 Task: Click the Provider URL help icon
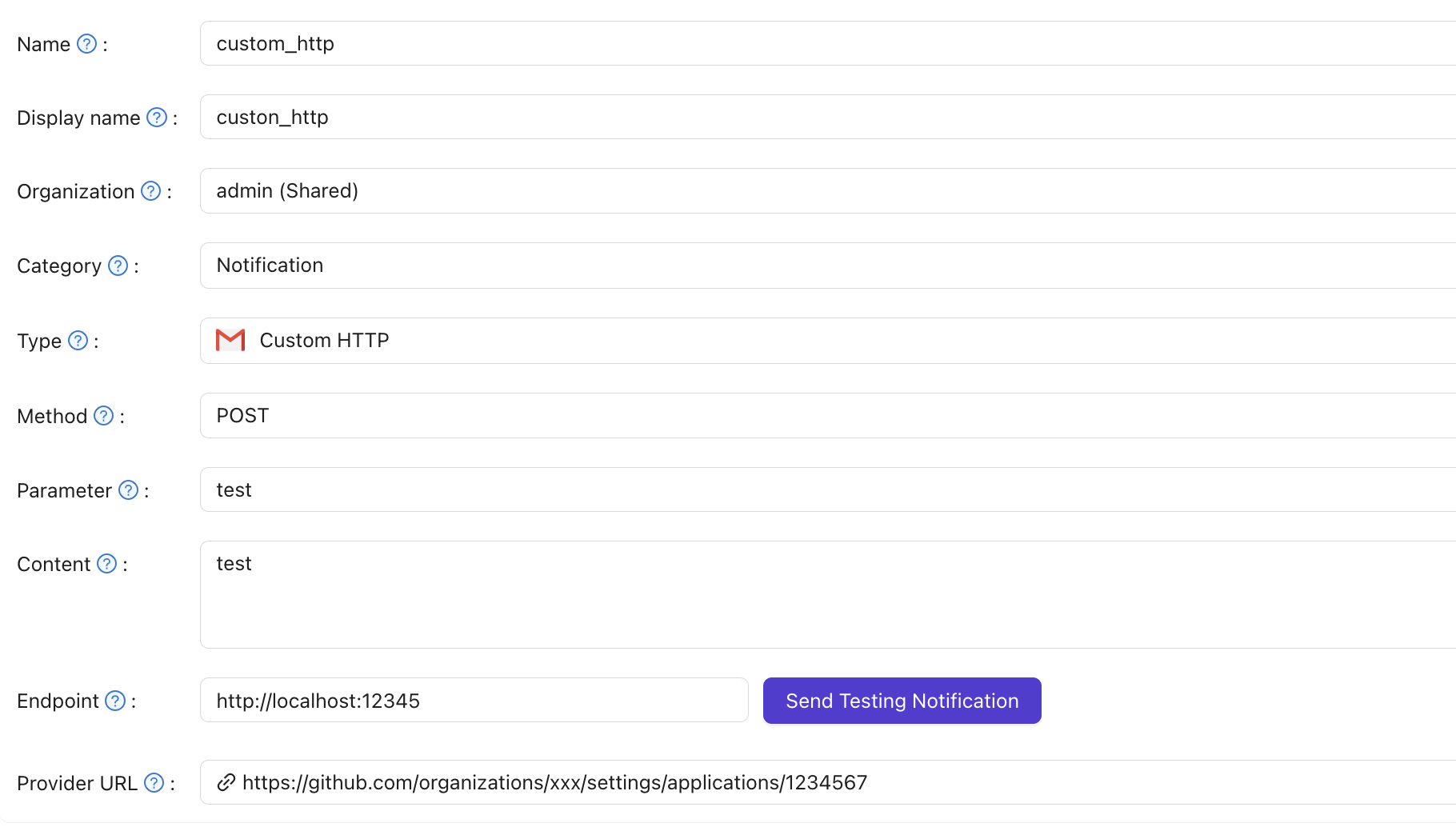[153, 783]
